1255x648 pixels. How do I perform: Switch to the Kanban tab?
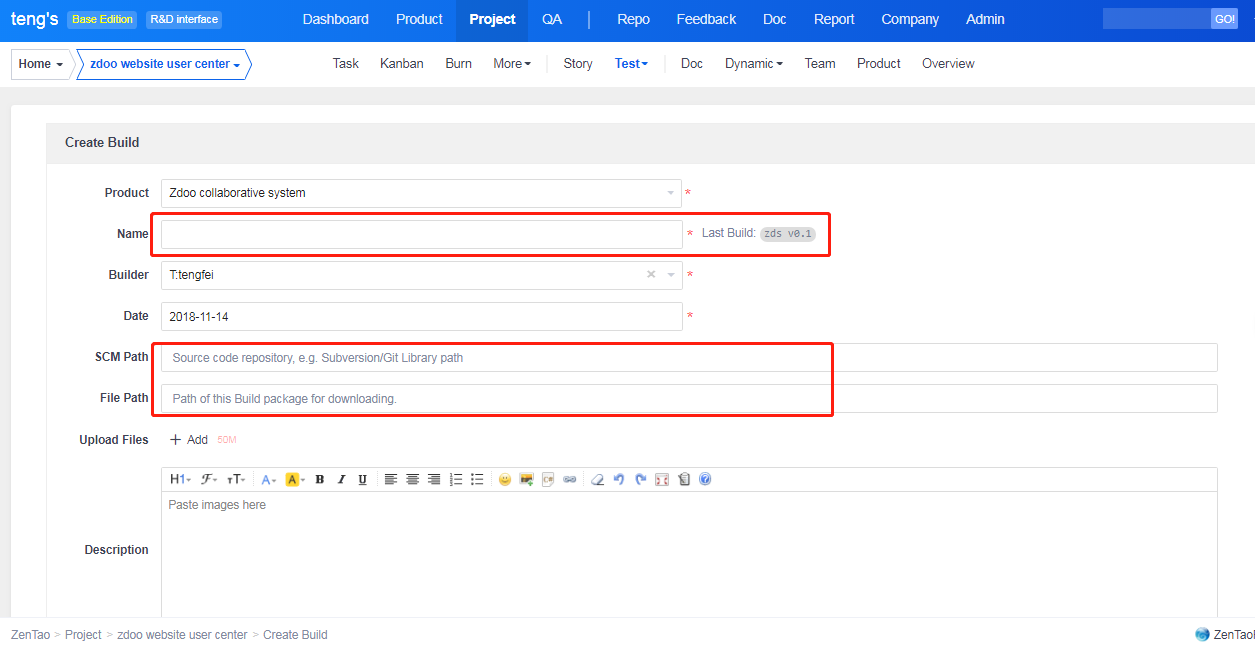[401, 64]
